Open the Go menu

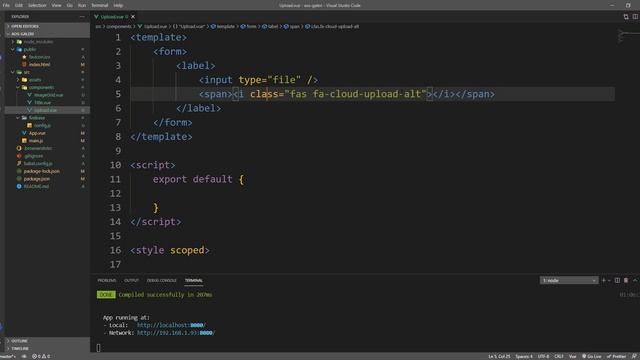(x=69, y=5)
